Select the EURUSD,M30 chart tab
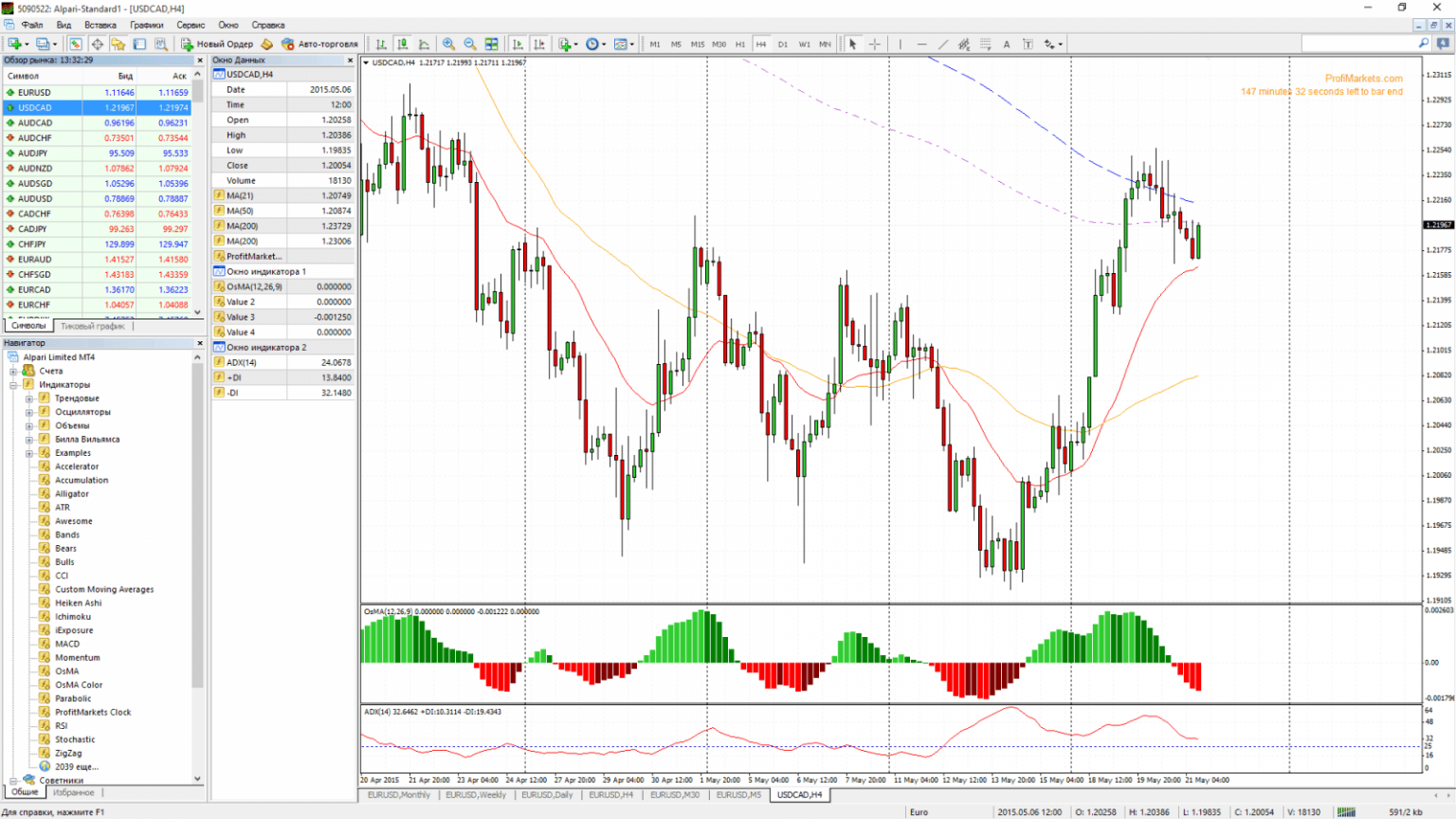 675,795
